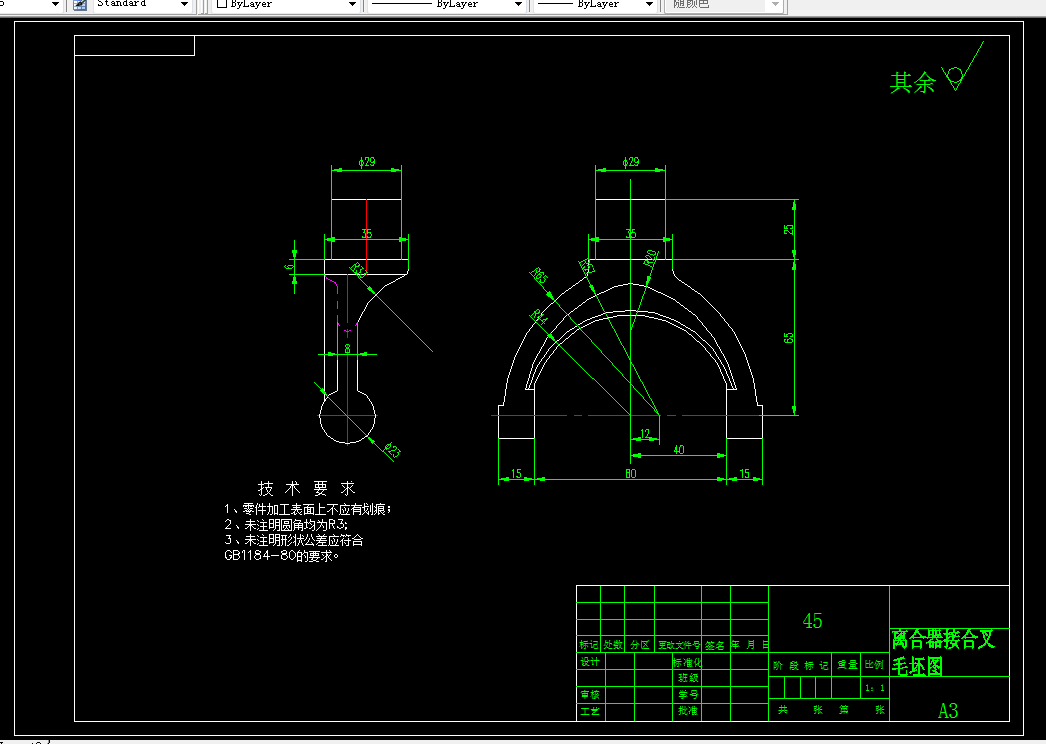The width and height of the screenshot is (1046, 744).
Task: Select the left 15 dimension under the fork
Action: click(x=516, y=474)
